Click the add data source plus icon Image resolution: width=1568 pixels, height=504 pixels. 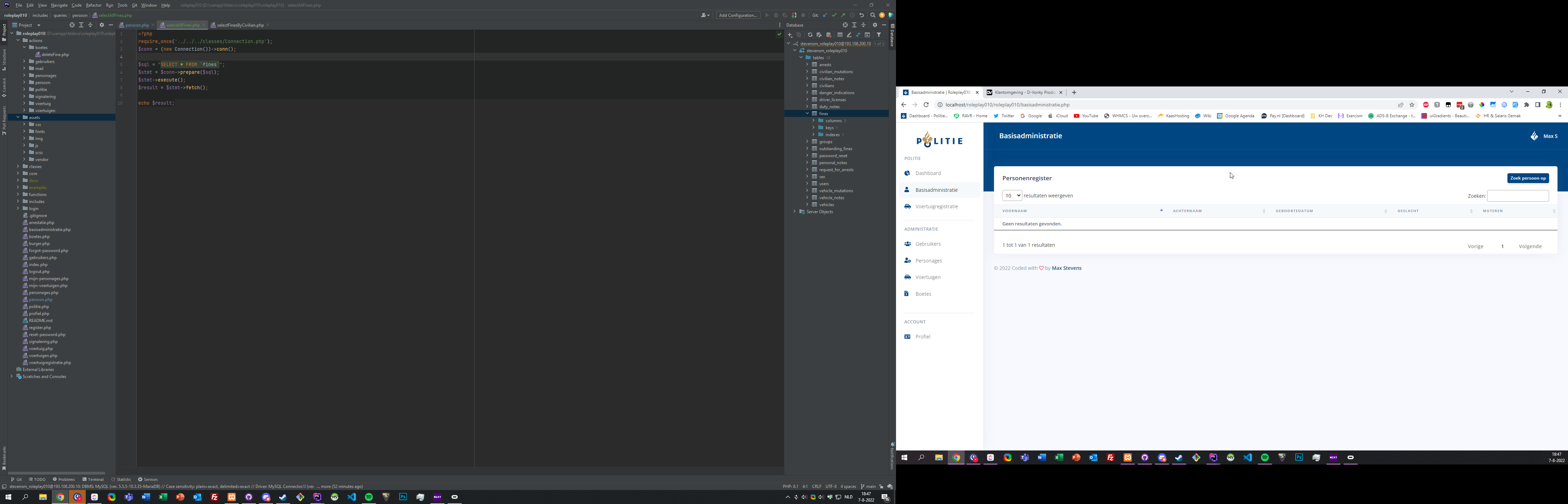[x=790, y=35]
